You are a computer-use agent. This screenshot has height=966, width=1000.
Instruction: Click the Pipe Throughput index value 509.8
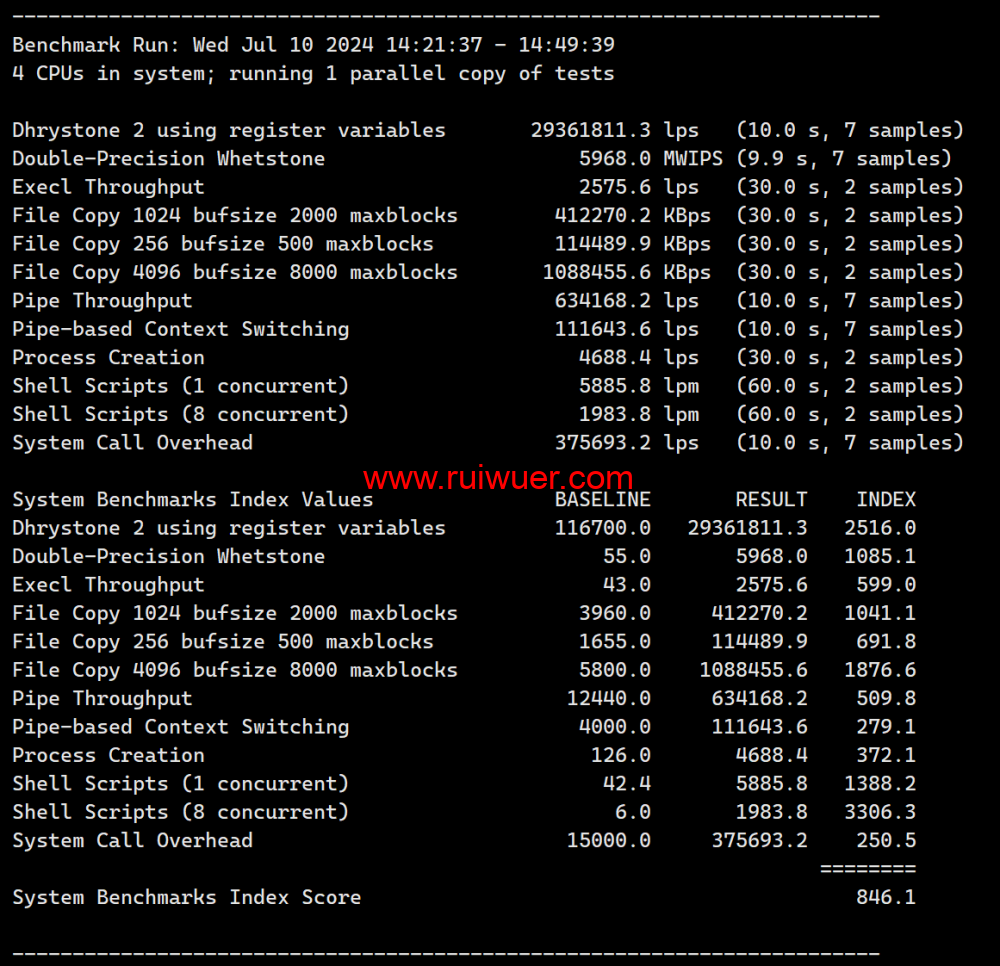coord(885,699)
